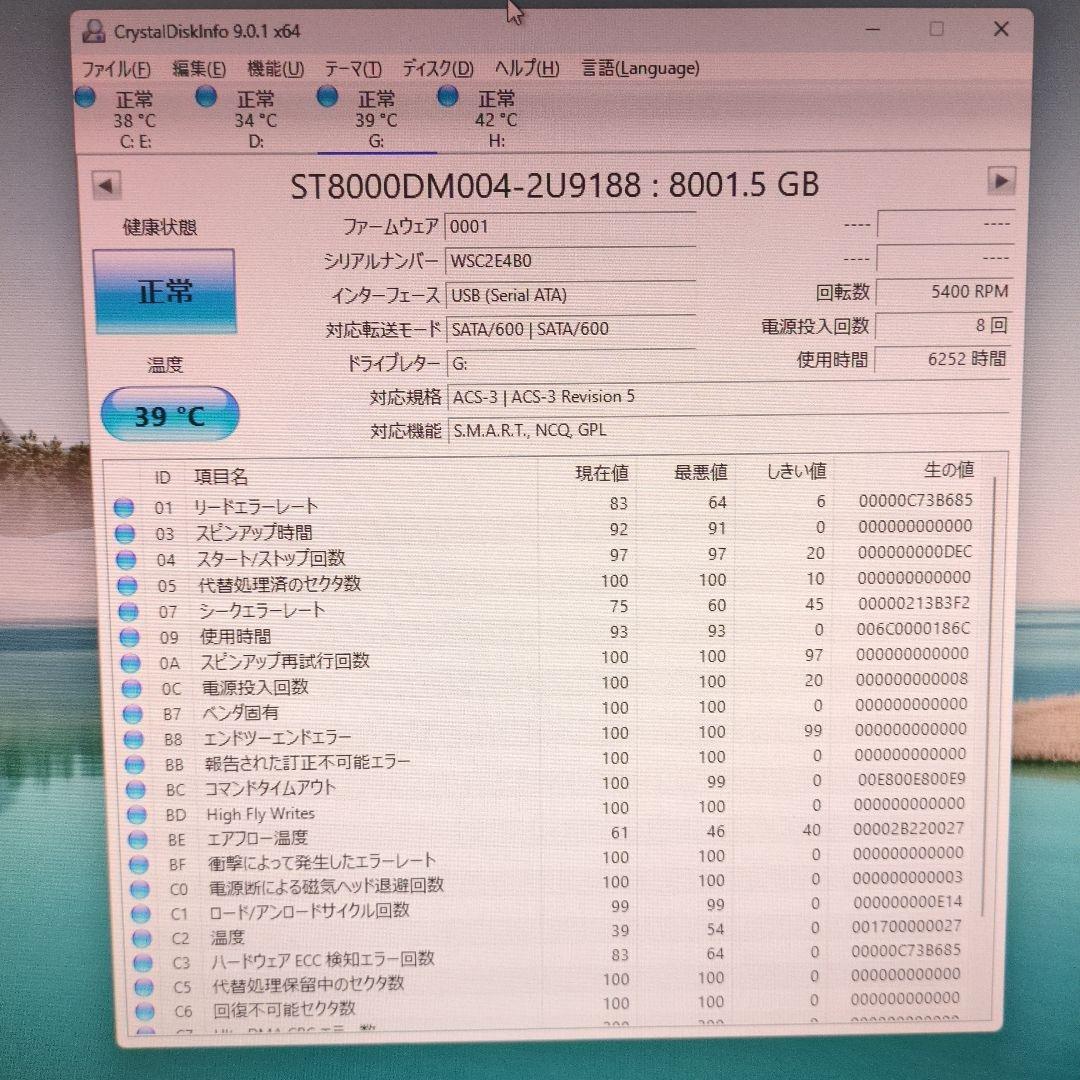Click the power-on count value 8 回
Image resolution: width=1080 pixels, height=1080 pixels.
(943, 326)
